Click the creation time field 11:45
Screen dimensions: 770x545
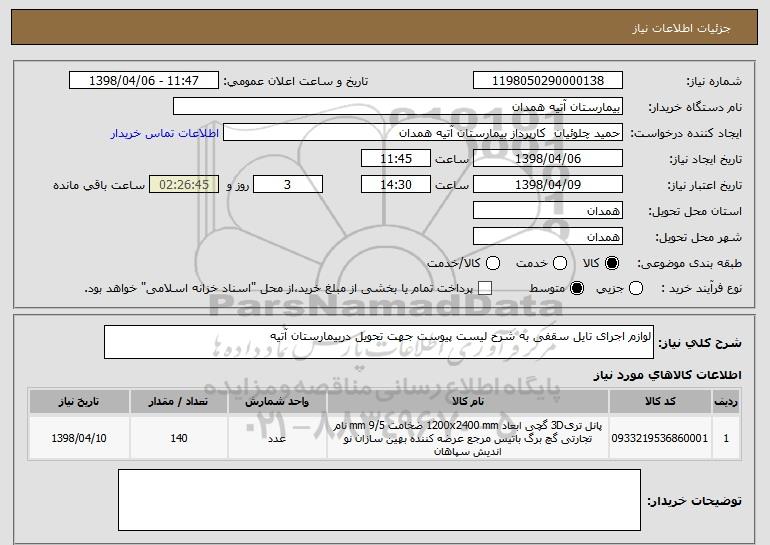(396, 159)
